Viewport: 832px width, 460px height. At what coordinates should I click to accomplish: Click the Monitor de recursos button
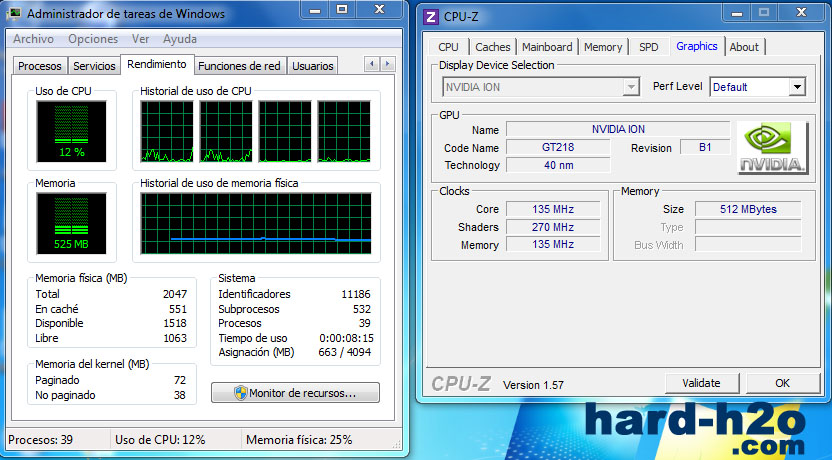click(296, 393)
